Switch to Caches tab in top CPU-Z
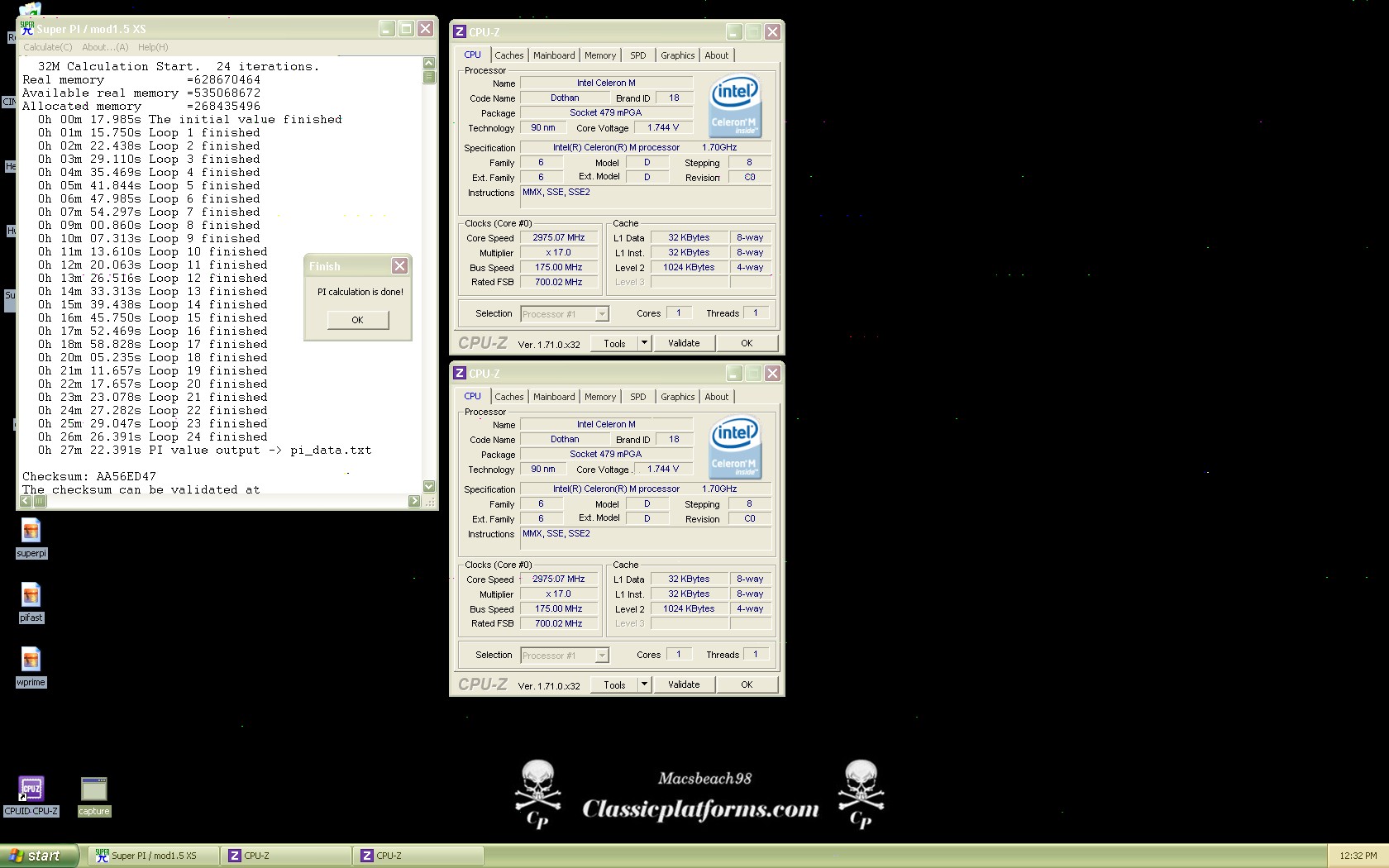Image resolution: width=1389 pixels, height=868 pixels. (x=509, y=55)
